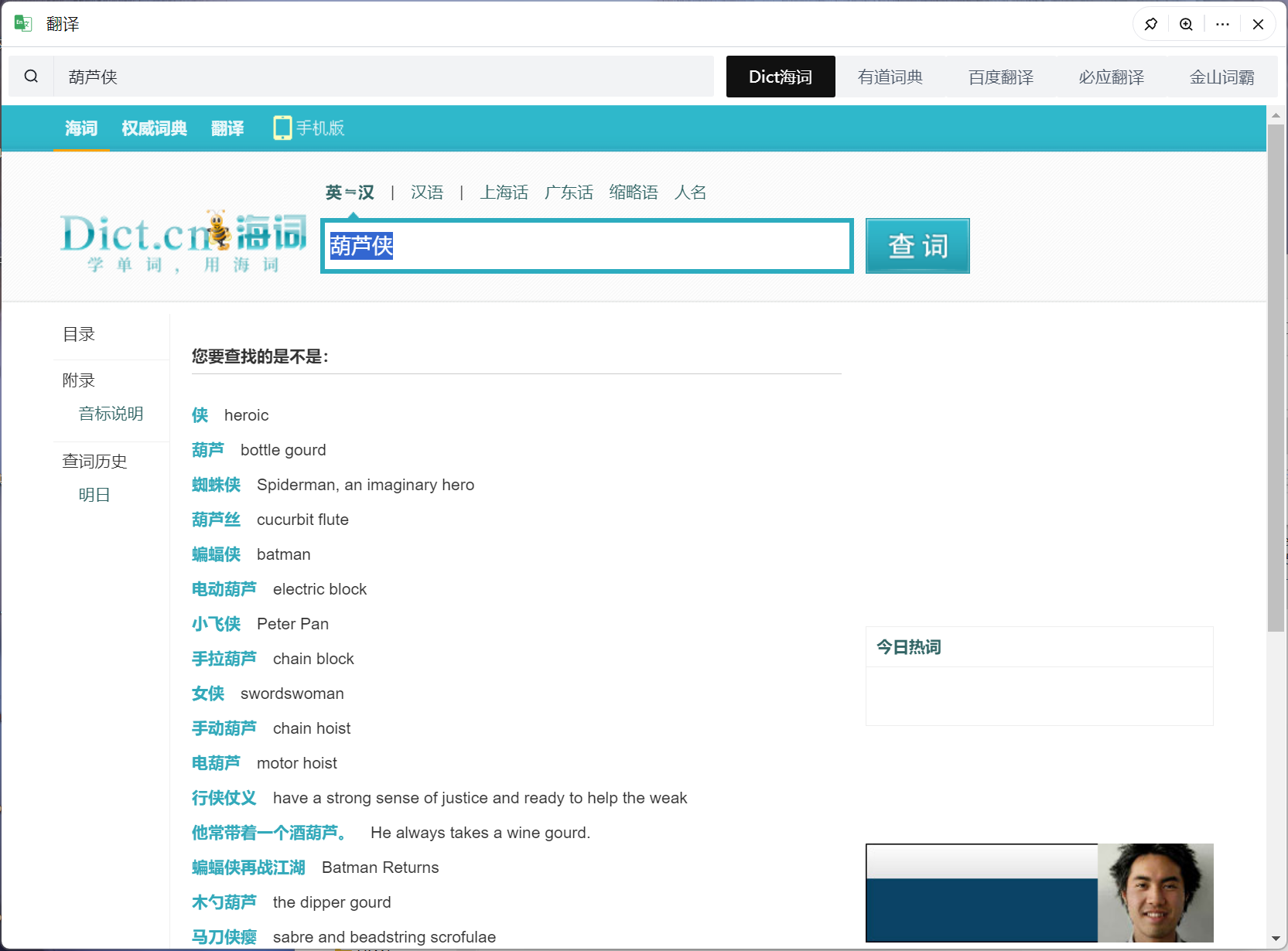The image size is (1288, 951).
Task: Switch to the 金山词霸 tab
Action: [1222, 77]
